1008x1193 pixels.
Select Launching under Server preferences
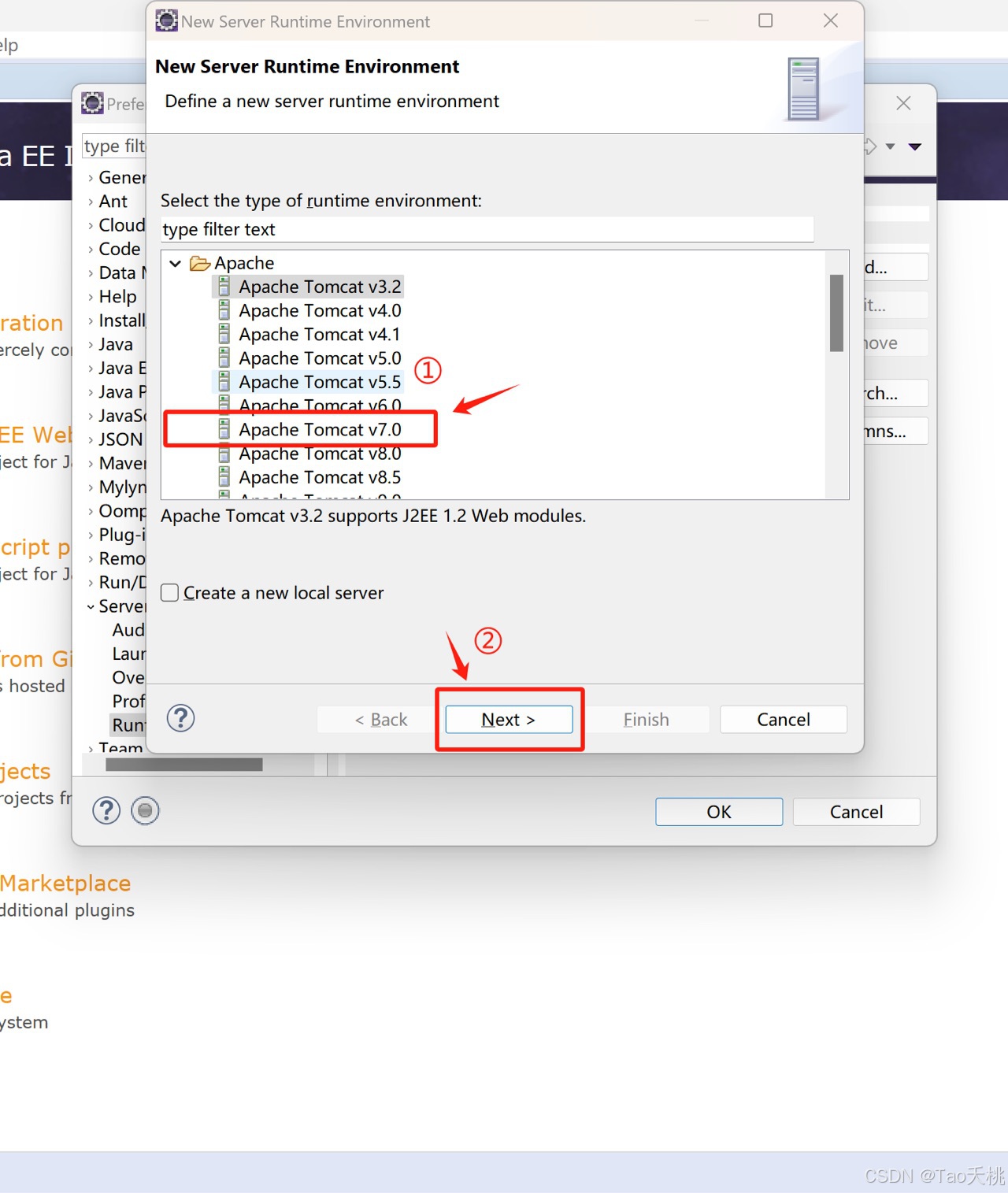click(x=128, y=654)
